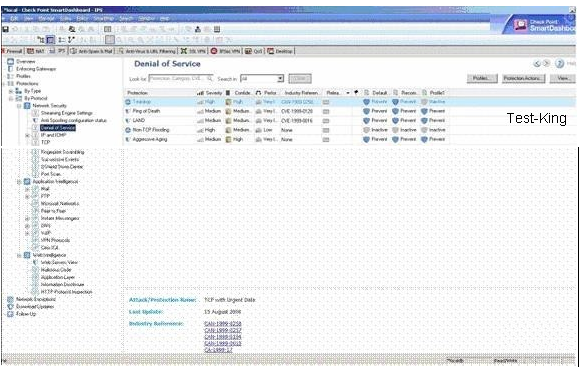Open the SSL VPN tab
The width and height of the screenshot is (581, 370).
pos(193,51)
